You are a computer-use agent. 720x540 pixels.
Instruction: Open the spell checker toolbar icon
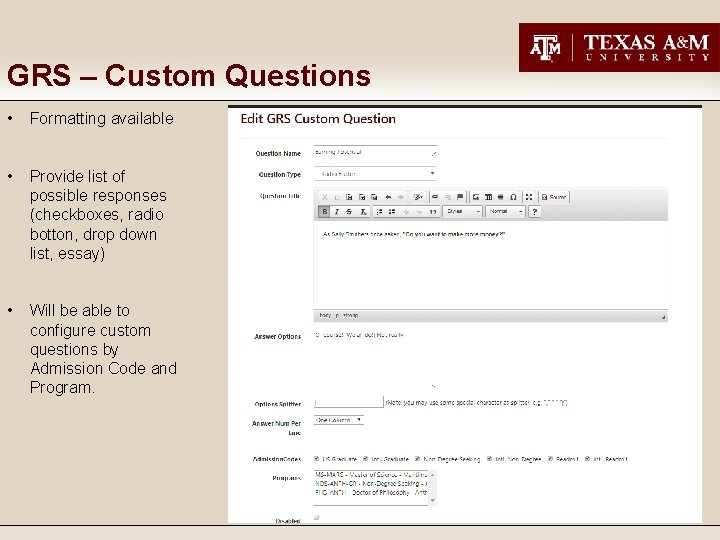(x=417, y=197)
